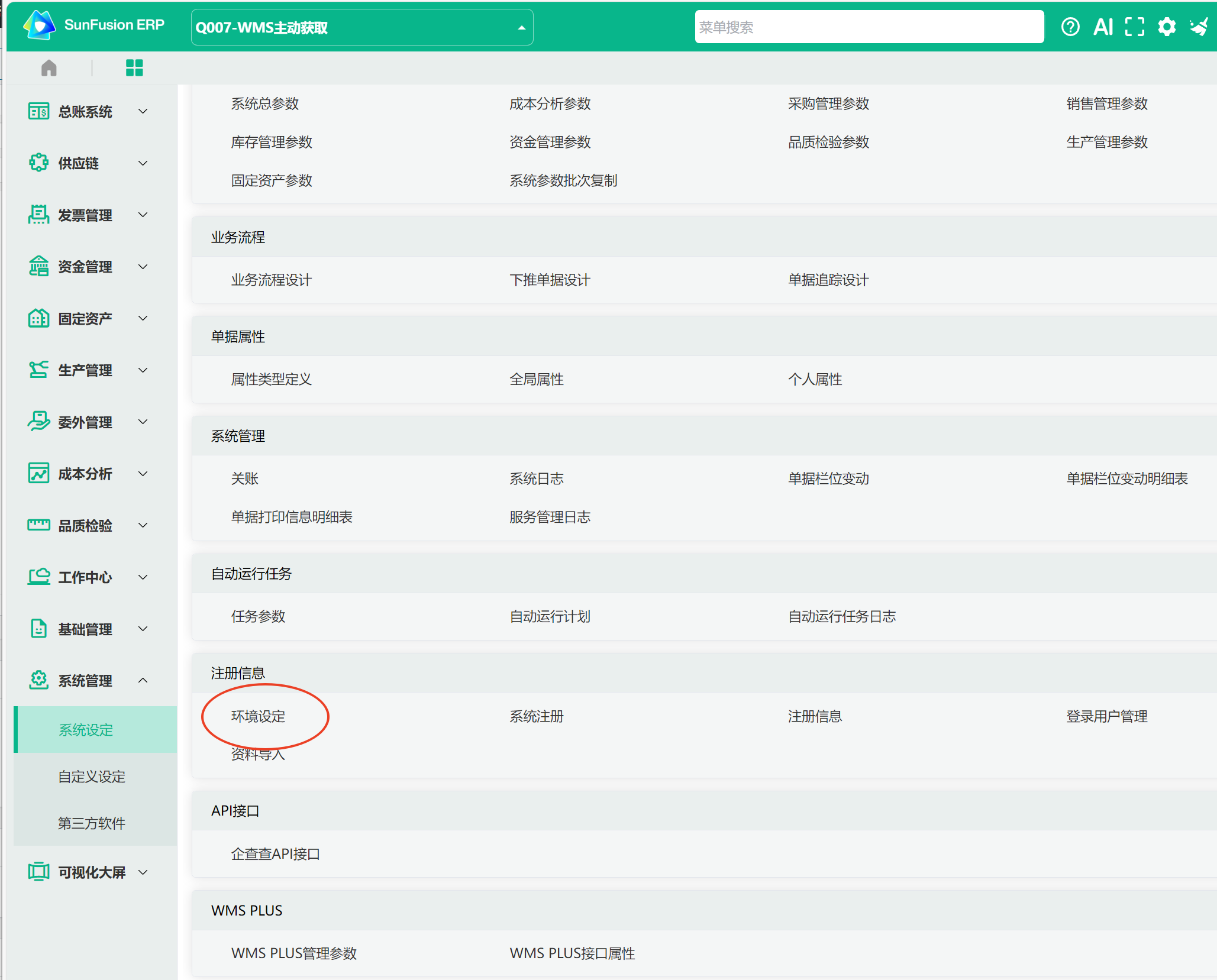Open the help question mark icon
Image resolution: width=1217 pixels, height=980 pixels.
point(1070,27)
